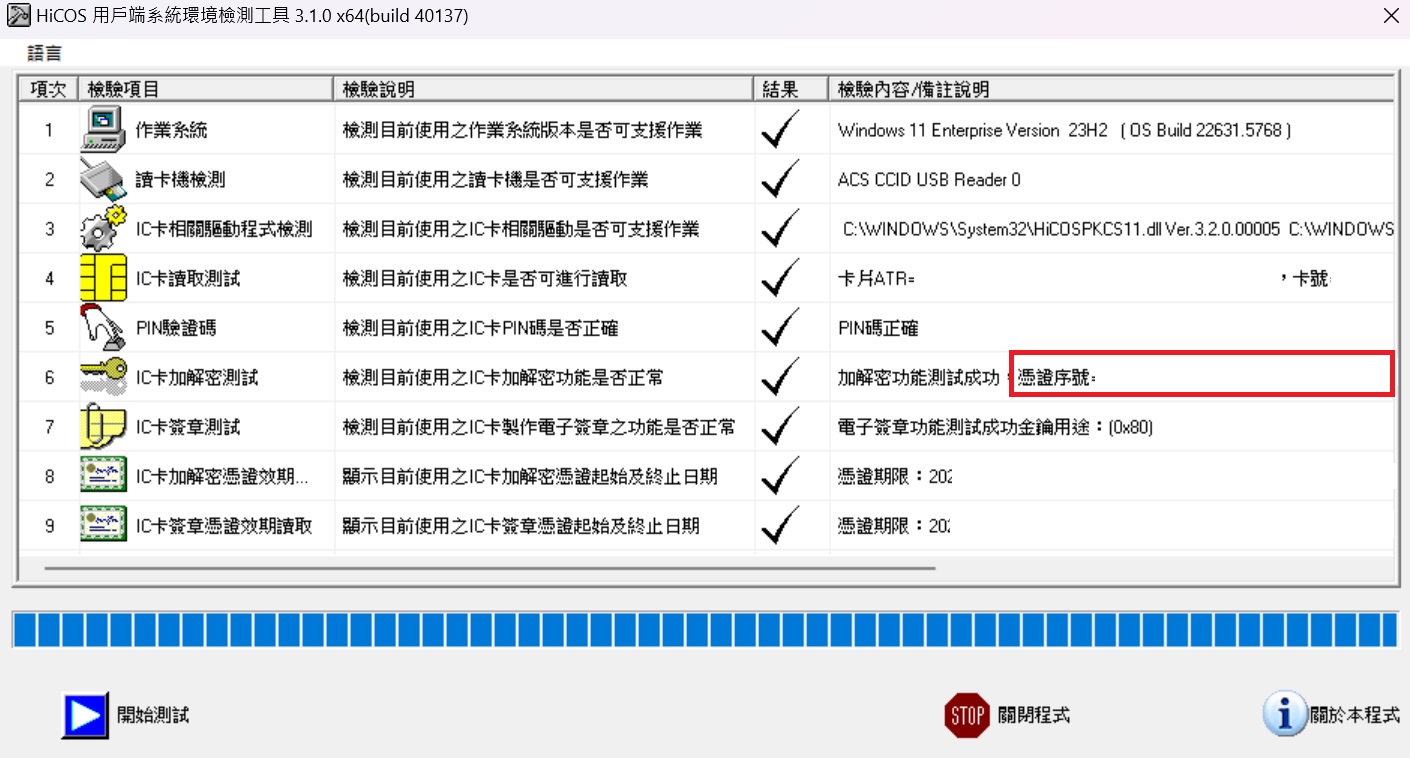The image size is (1410, 758).
Task: Click the IC card driver gear icon
Action: coord(103,229)
